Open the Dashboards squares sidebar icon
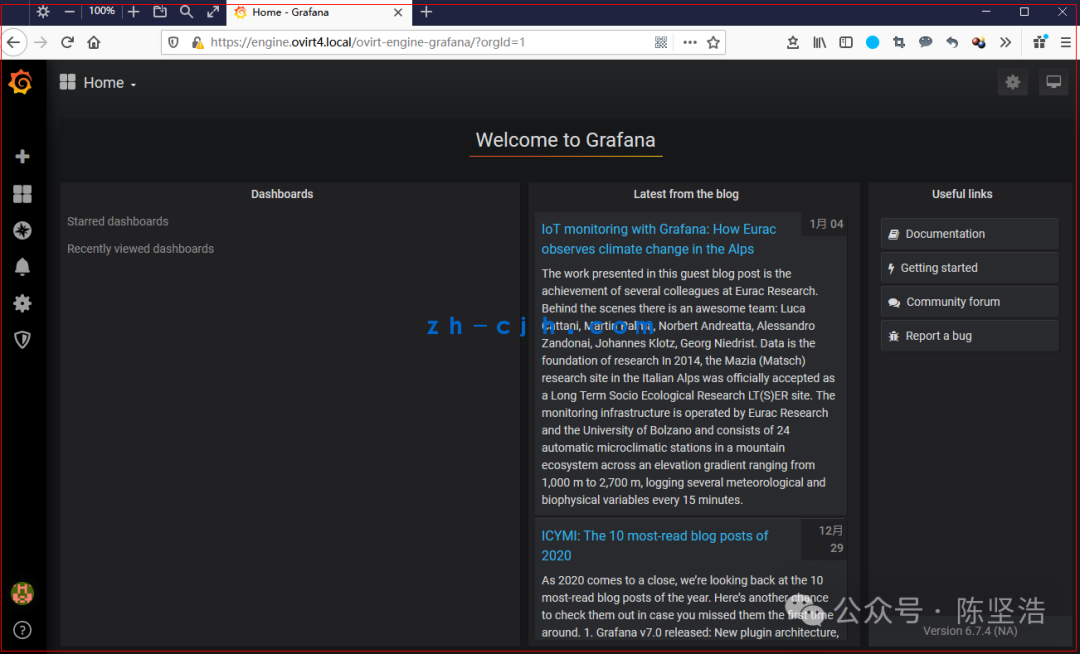 coord(22,194)
